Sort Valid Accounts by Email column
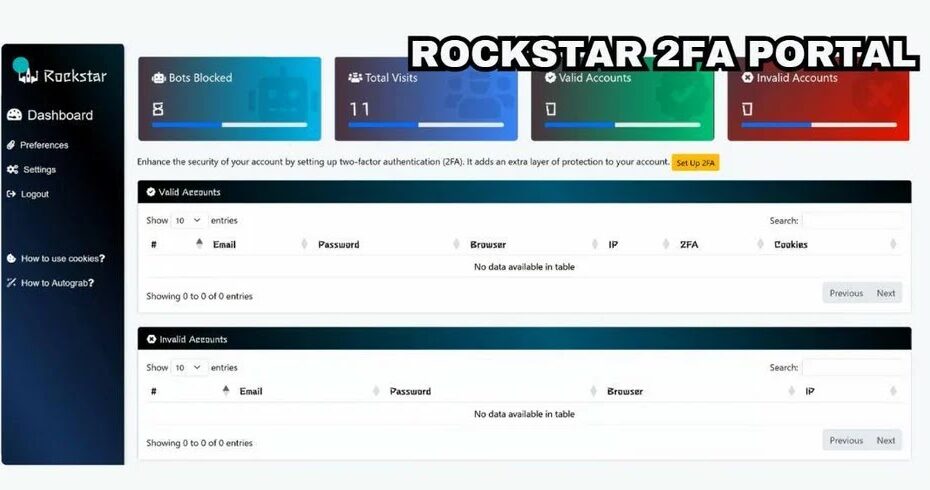This screenshot has width=930, height=490. click(x=258, y=244)
